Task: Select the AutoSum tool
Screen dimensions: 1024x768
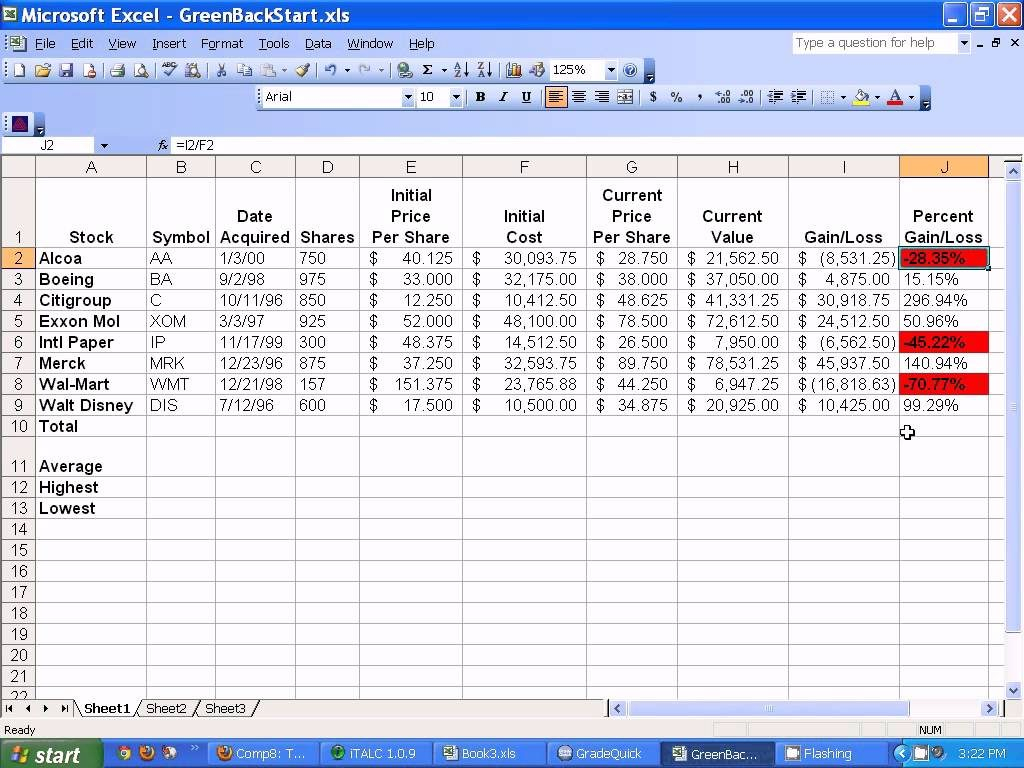Action: coord(426,70)
